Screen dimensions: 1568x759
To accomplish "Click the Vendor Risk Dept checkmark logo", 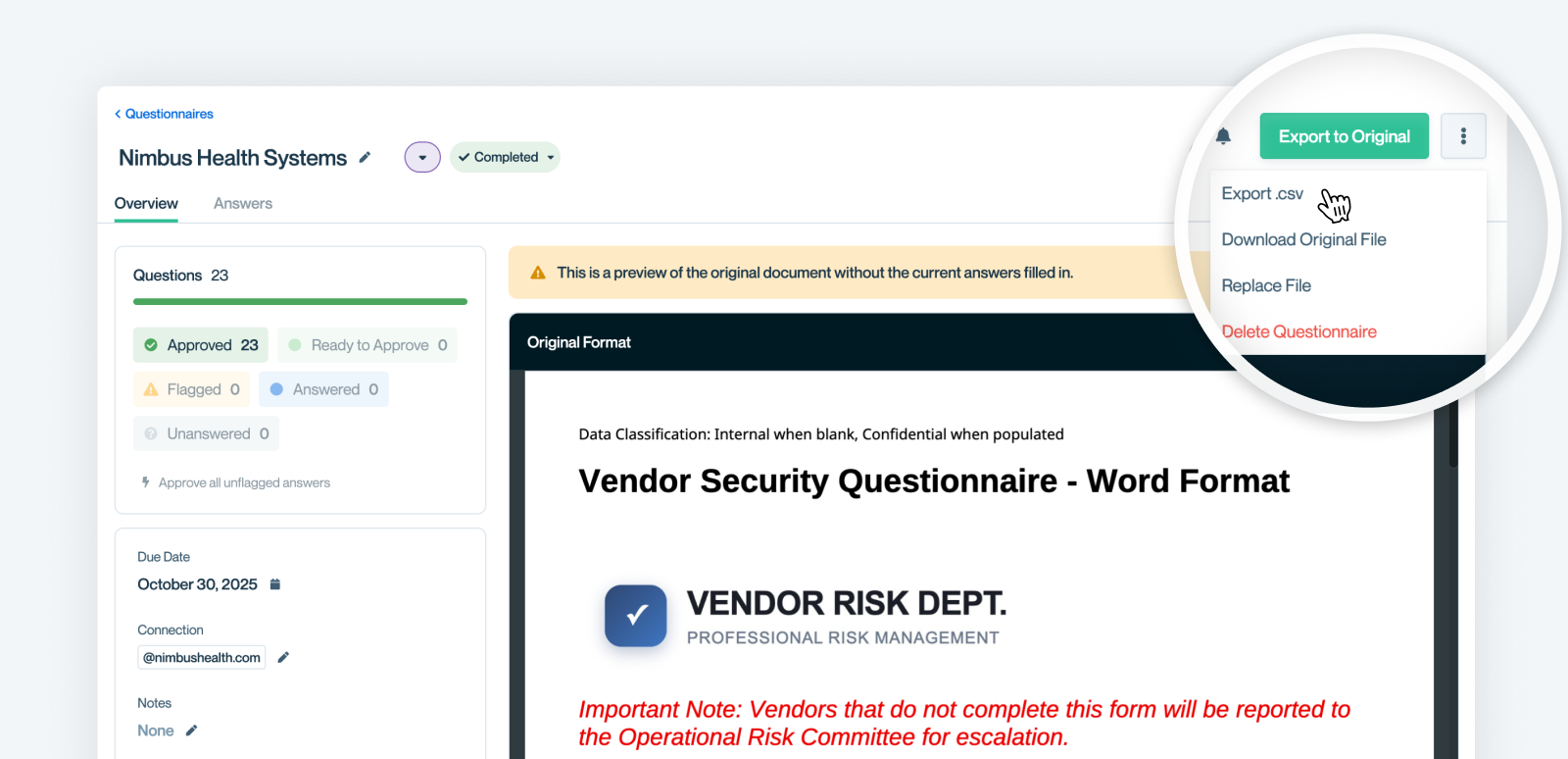I will click(x=635, y=616).
